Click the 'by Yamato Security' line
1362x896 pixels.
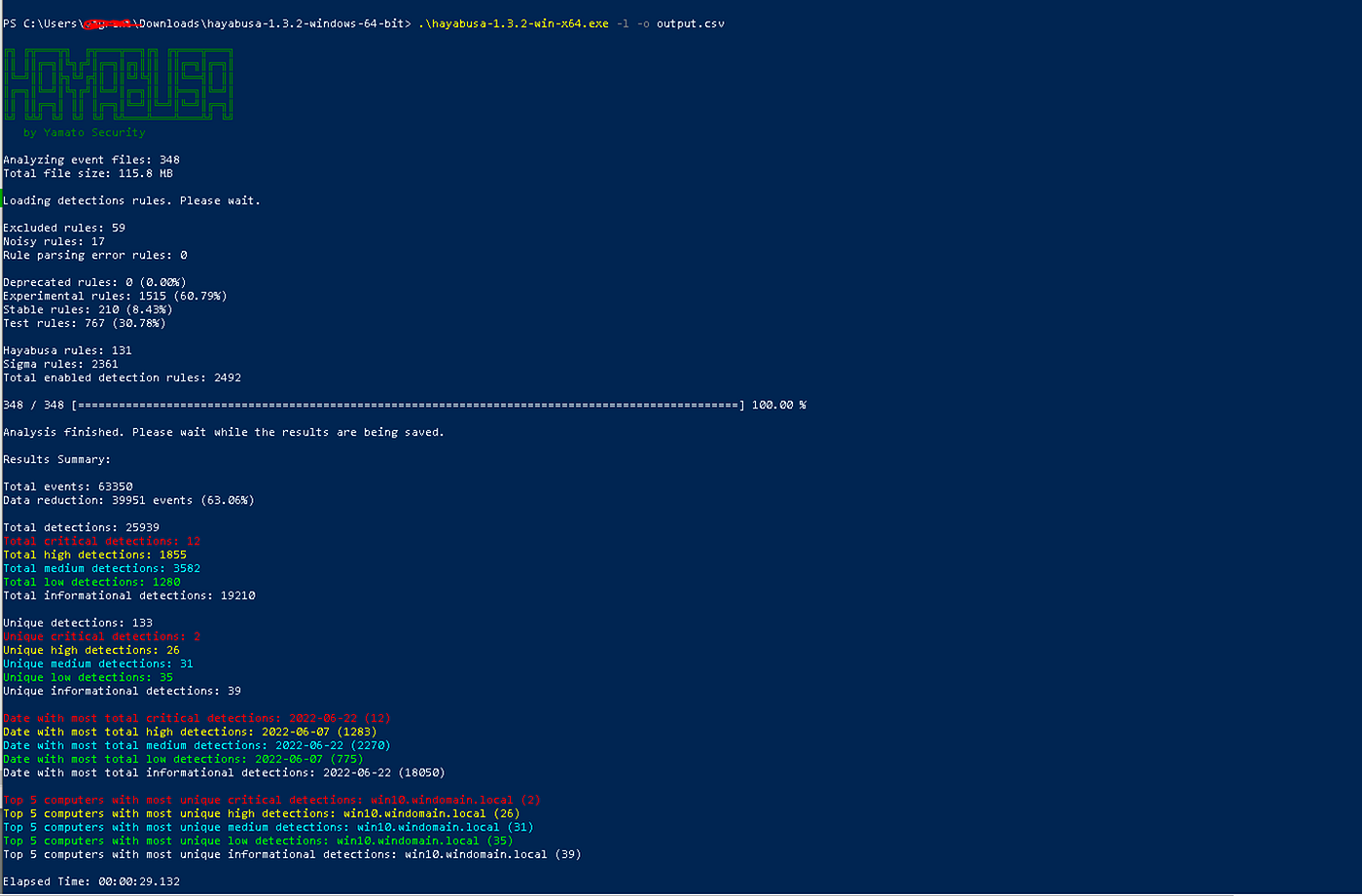(x=84, y=132)
